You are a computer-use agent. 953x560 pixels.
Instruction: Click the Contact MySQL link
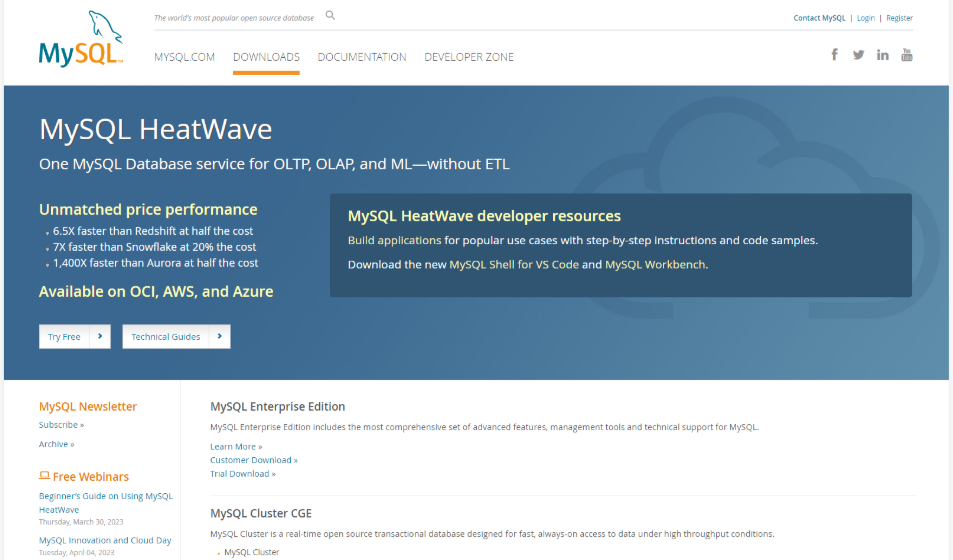(x=819, y=18)
